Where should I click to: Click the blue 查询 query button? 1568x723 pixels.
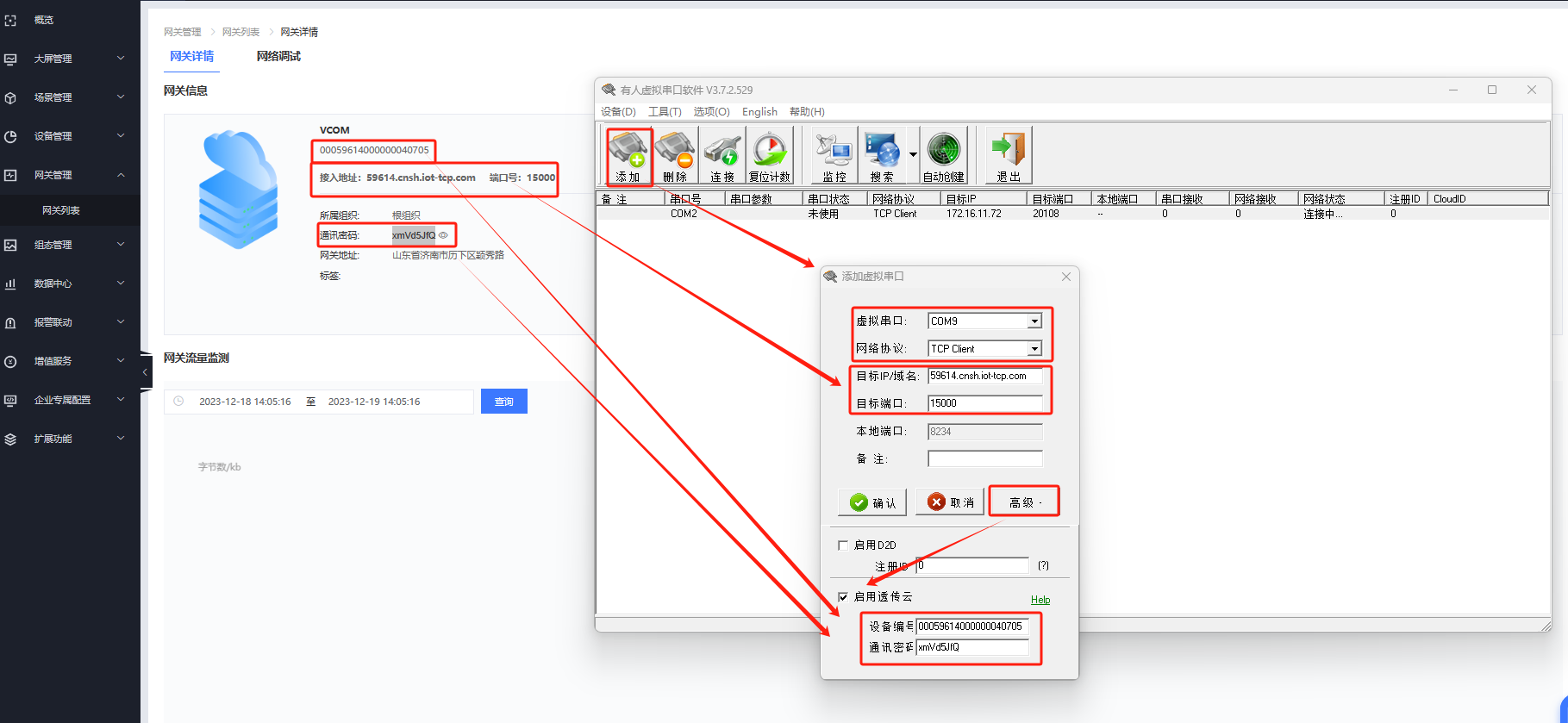pos(504,402)
